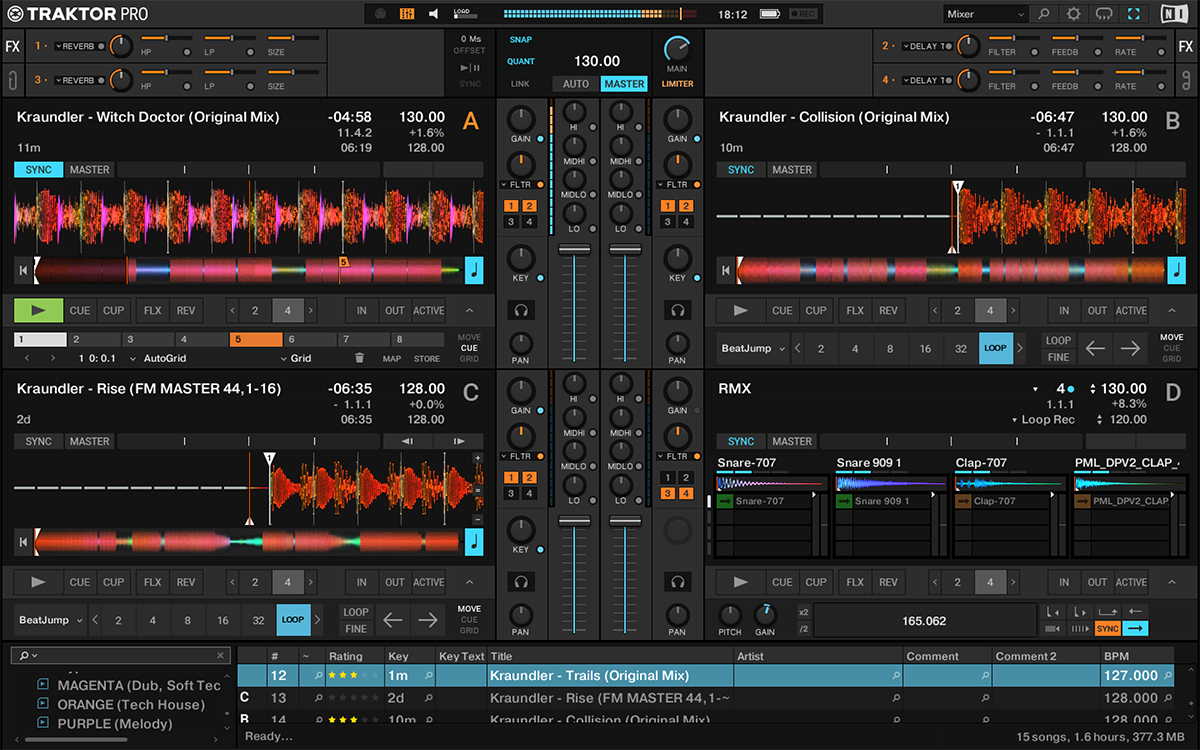The height and width of the screenshot is (750, 1200).
Task: Beatjump forward arrow on Deck C
Action: pyautogui.click(x=428, y=620)
